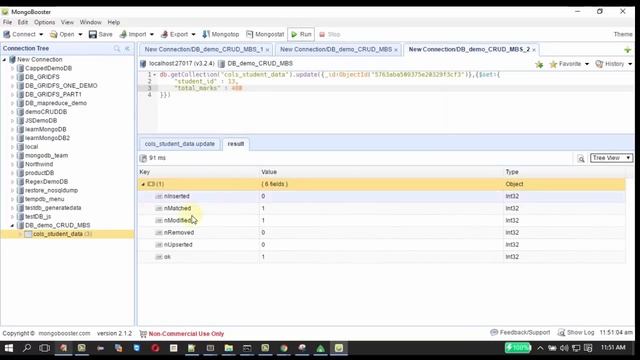This screenshot has width=640, height=360.
Task: Open Show Log in status bar
Action: [x=576, y=333]
